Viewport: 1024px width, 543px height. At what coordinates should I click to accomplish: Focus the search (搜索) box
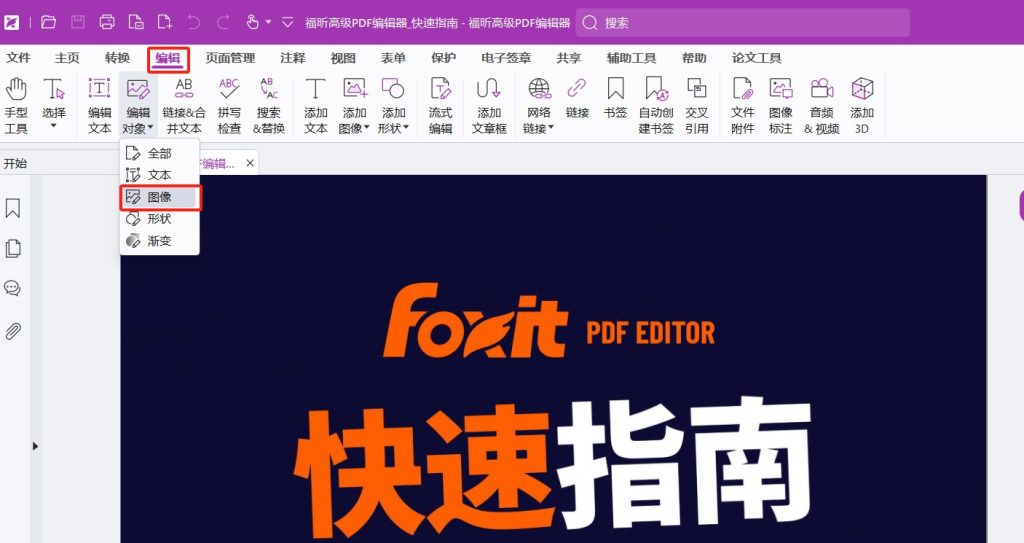click(x=743, y=23)
